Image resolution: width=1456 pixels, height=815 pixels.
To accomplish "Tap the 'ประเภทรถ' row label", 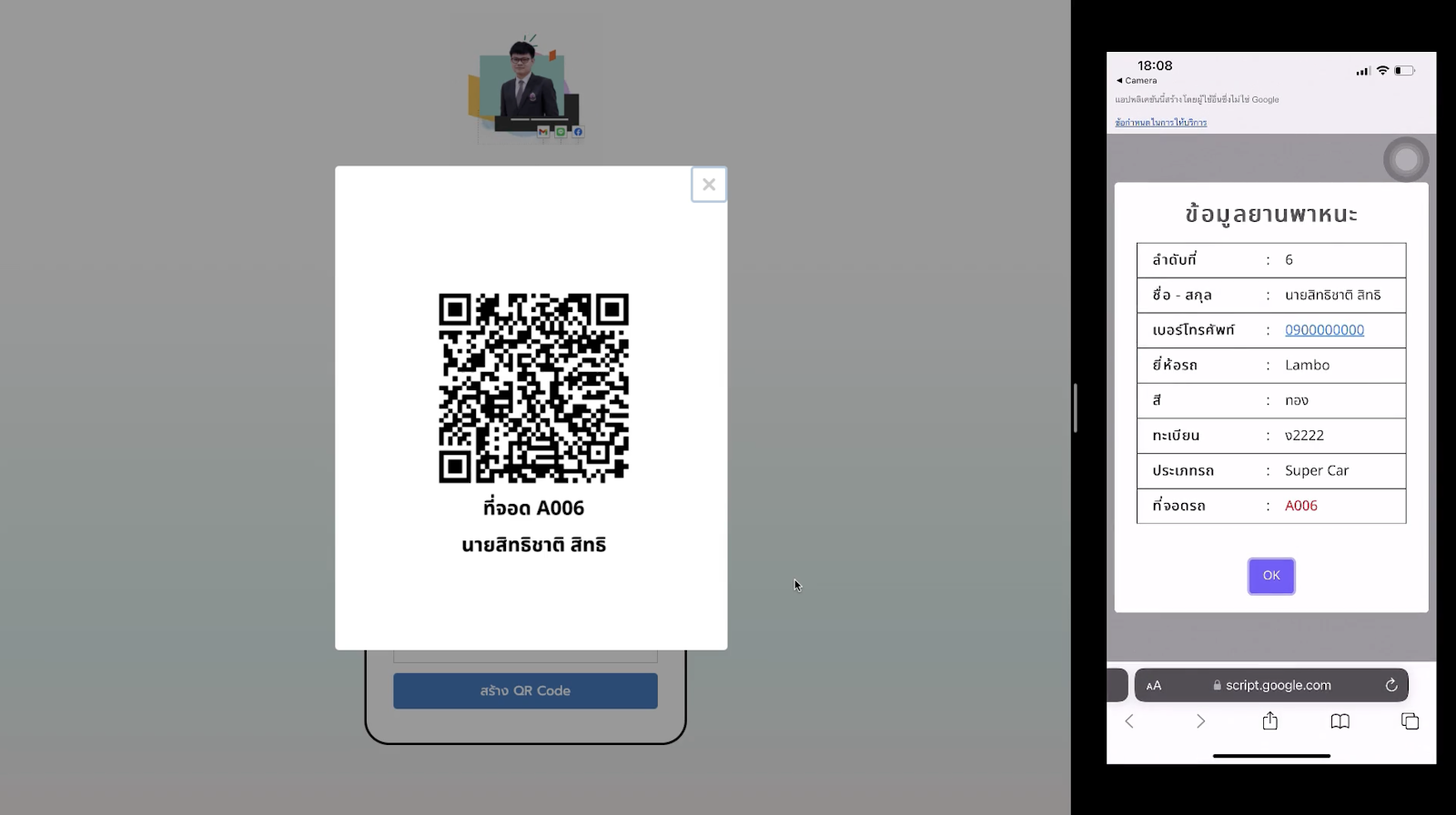I will point(1183,470).
